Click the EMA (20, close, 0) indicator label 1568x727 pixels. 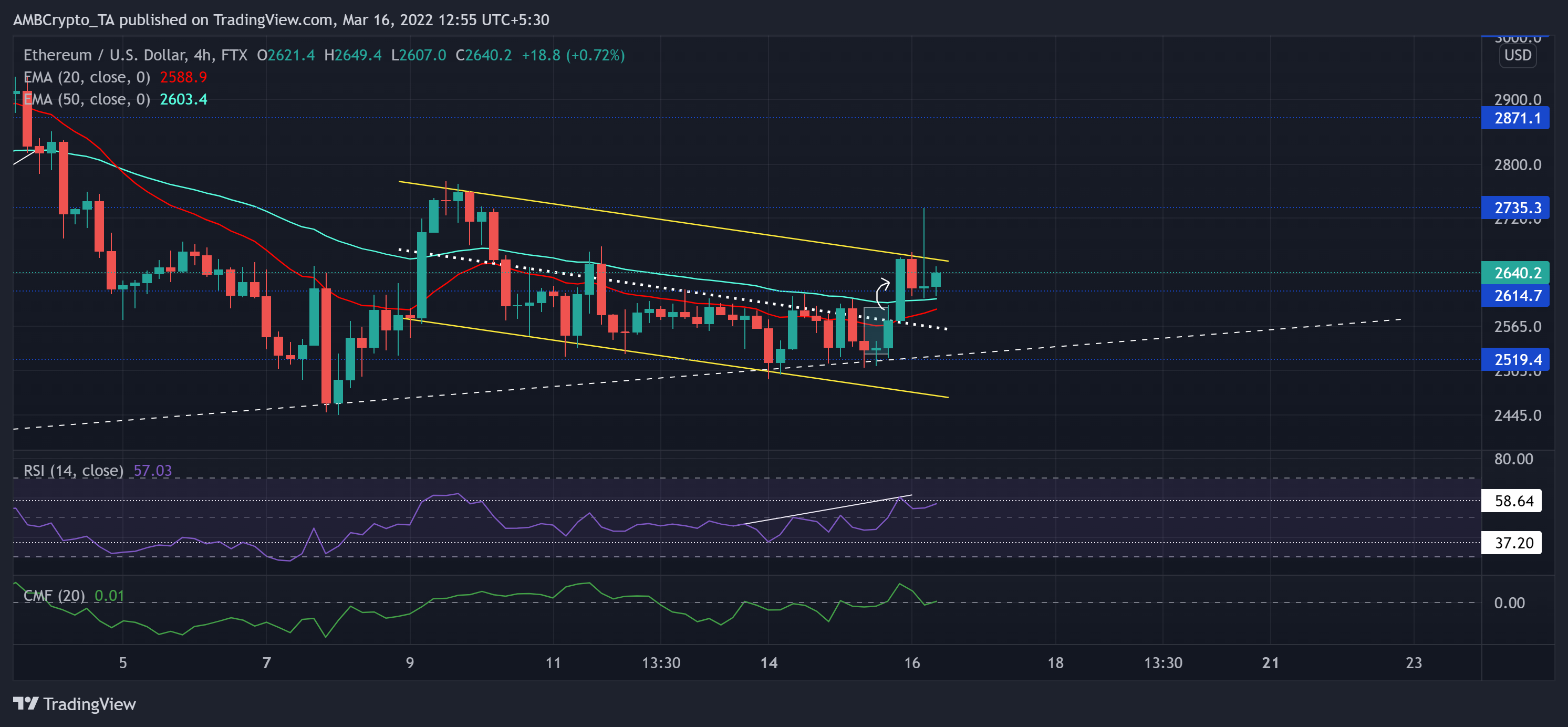pos(87,77)
